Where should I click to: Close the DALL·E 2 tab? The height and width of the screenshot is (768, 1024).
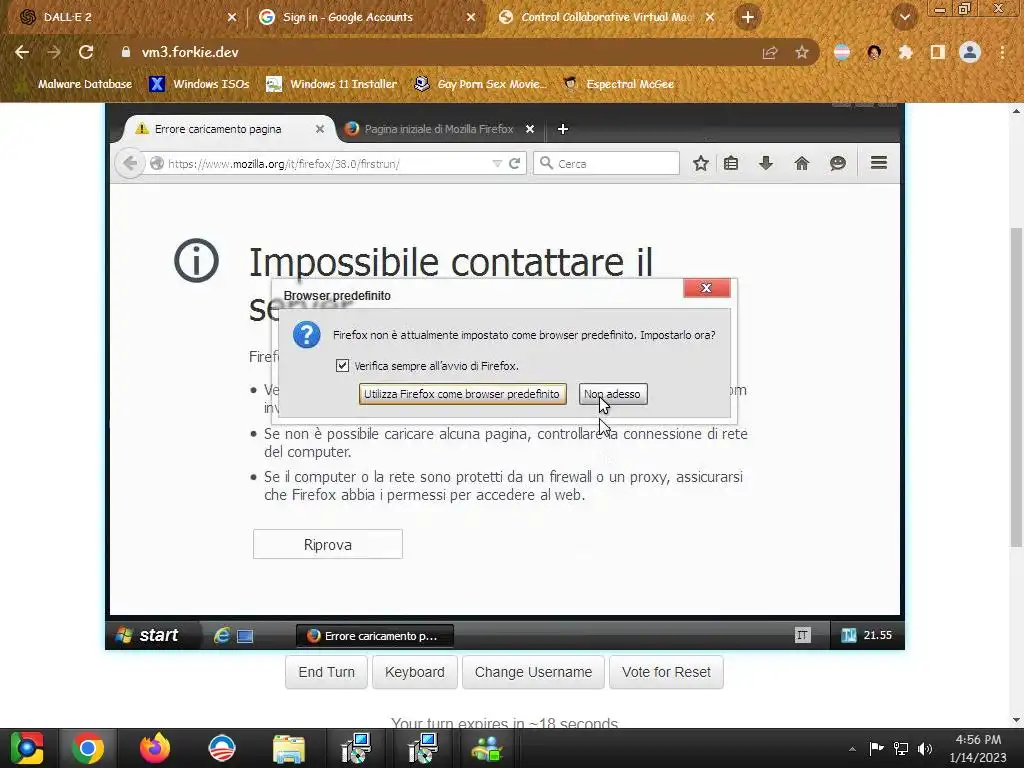(x=232, y=17)
